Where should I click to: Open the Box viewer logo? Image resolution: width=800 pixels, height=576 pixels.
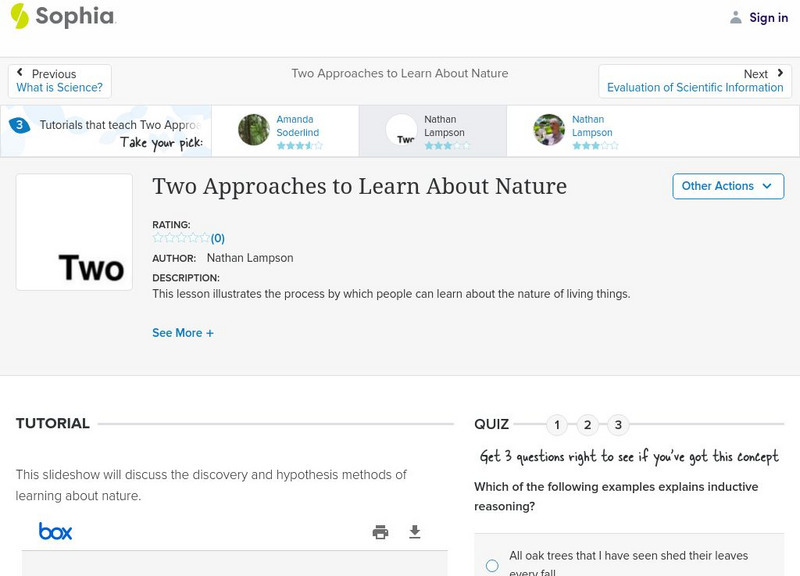[x=55, y=531]
